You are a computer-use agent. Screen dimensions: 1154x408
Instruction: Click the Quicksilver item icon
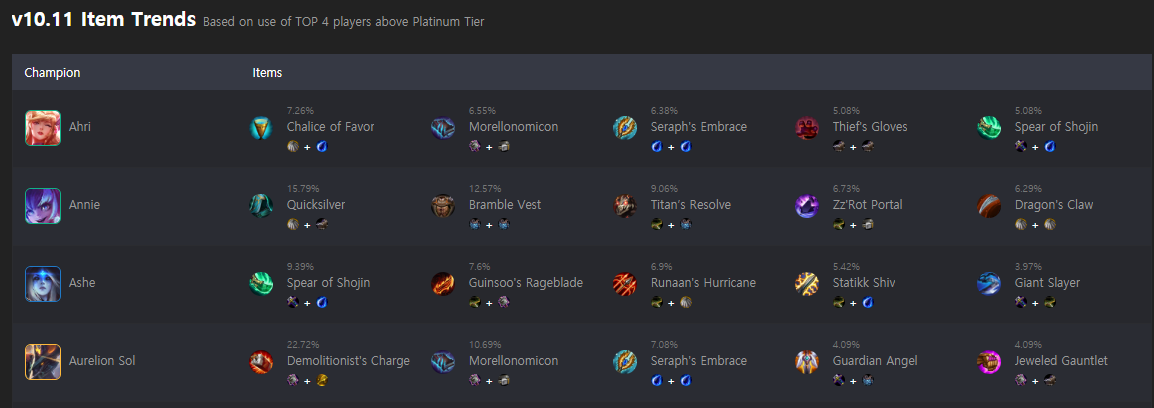pos(261,205)
